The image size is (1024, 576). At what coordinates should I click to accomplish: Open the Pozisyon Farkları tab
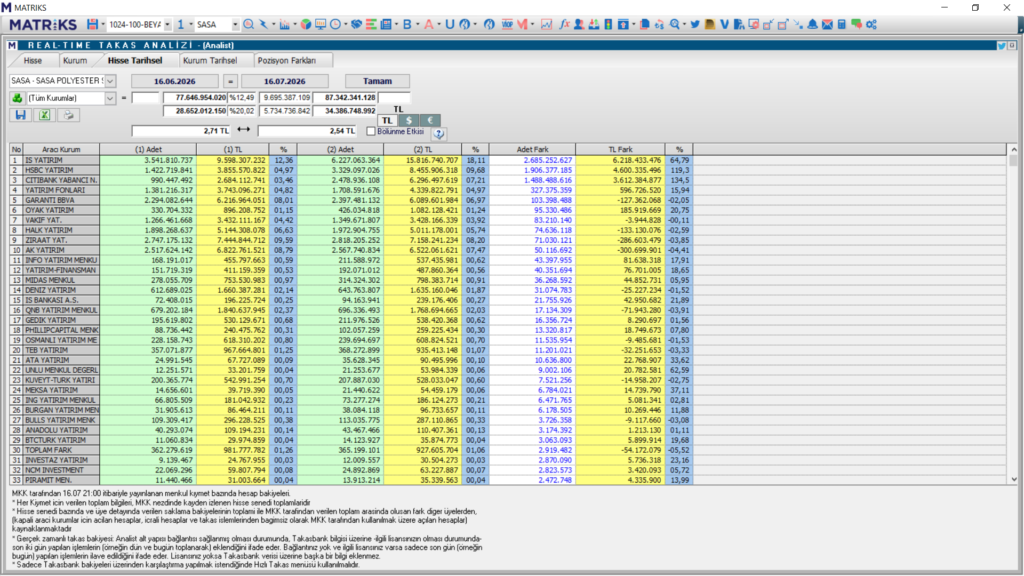click(x=287, y=60)
